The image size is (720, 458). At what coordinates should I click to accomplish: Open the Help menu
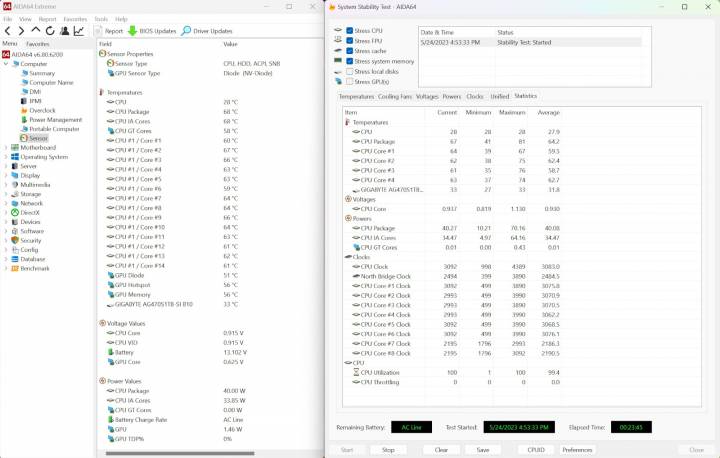coord(121,19)
